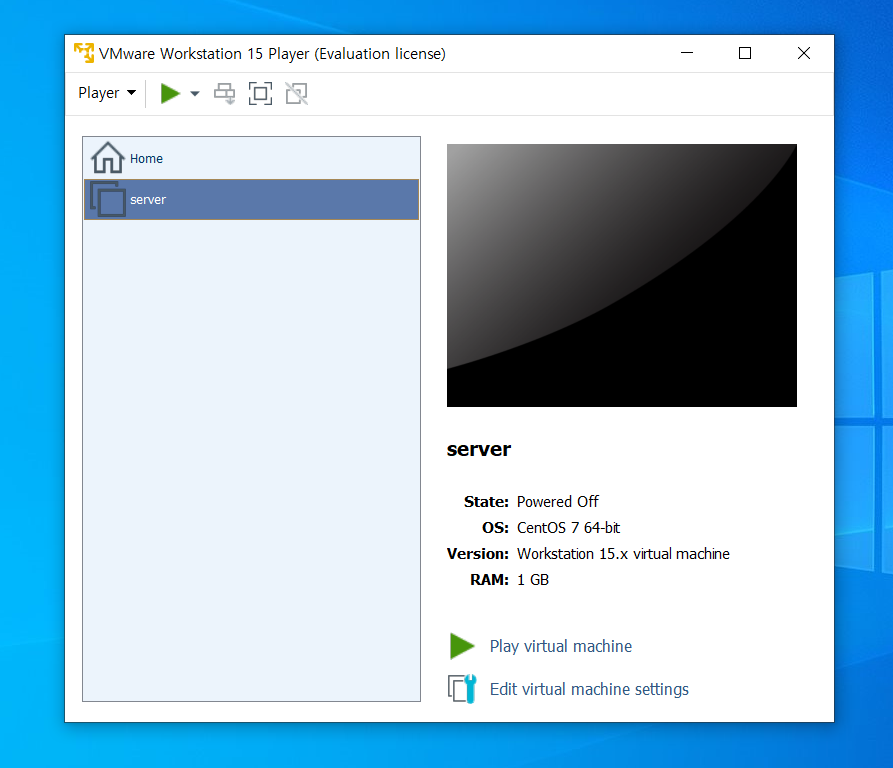Select the server virtual machine entry
Image resolution: width=893 pixels, height=768 pixels.
[251, 199]
